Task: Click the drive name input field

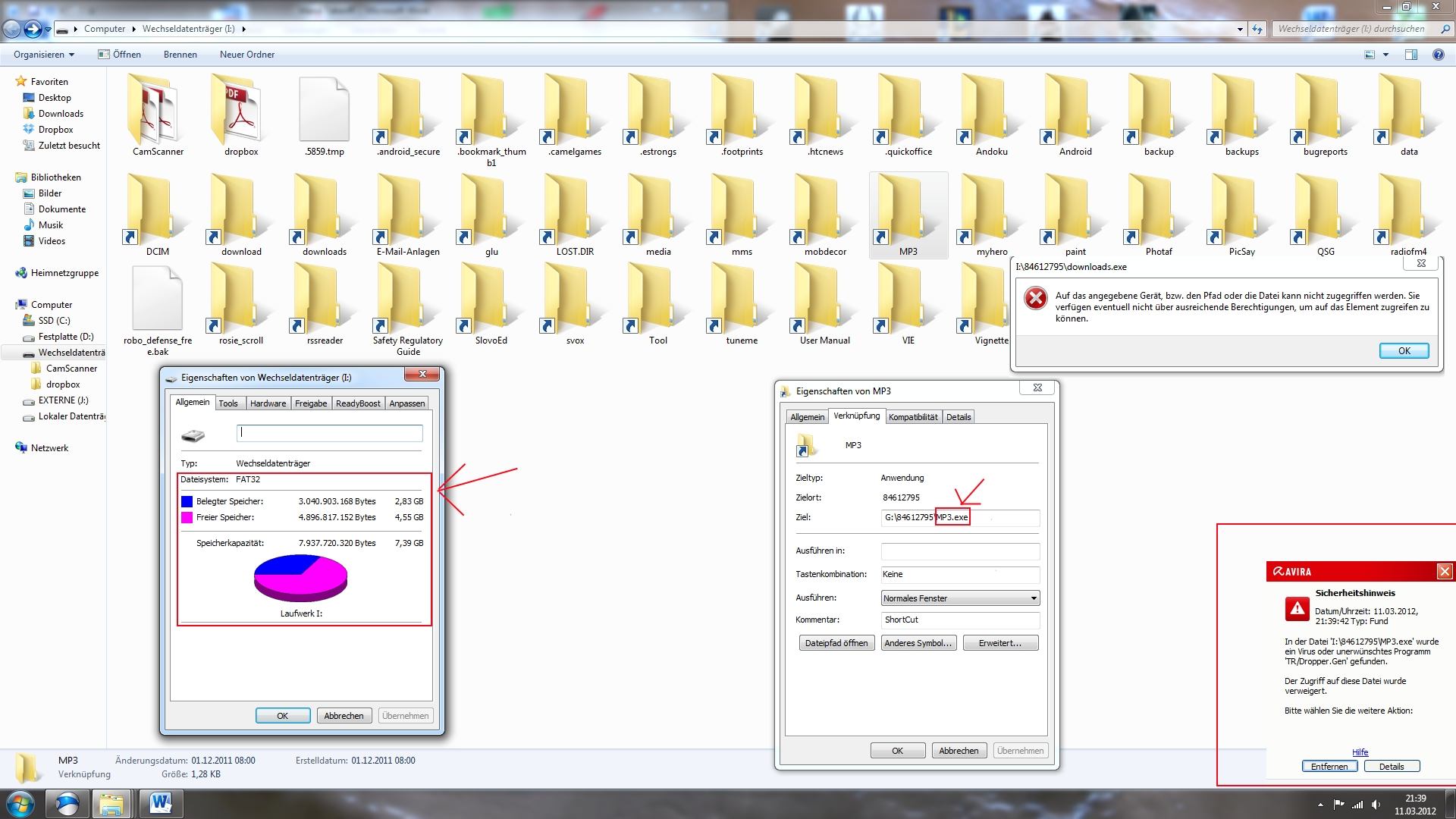Action: (x=329, y=433)
